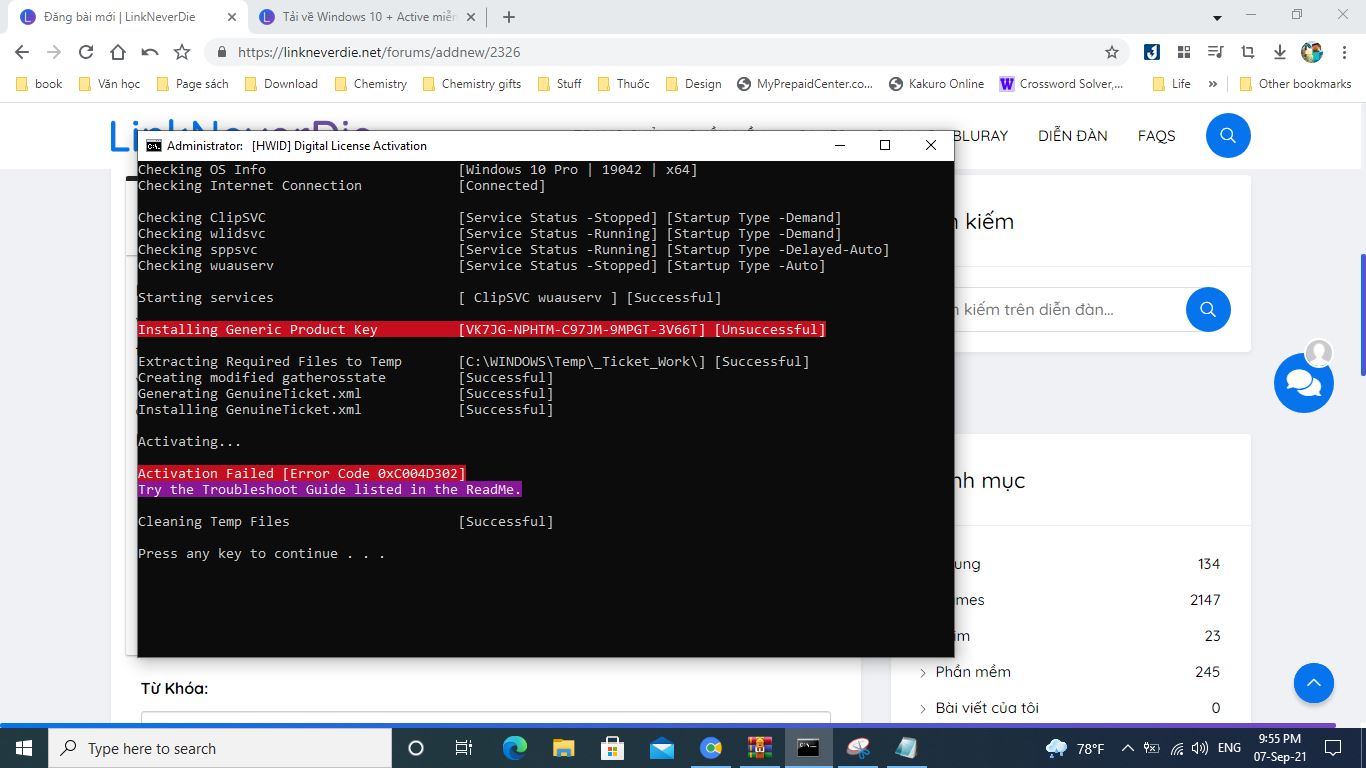Open the J extension icon next to the address bar
Image resolution: width=1366 pixels, height=768 pixels.
(1150, 51)
